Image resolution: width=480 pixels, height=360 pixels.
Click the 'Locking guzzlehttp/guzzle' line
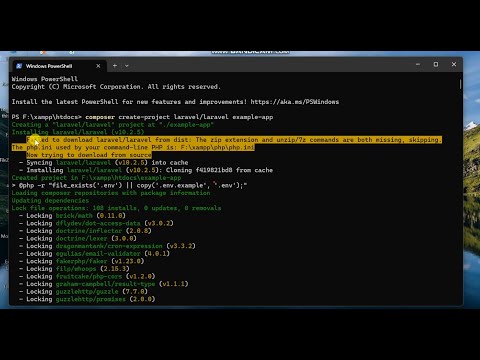click(83, 292)
